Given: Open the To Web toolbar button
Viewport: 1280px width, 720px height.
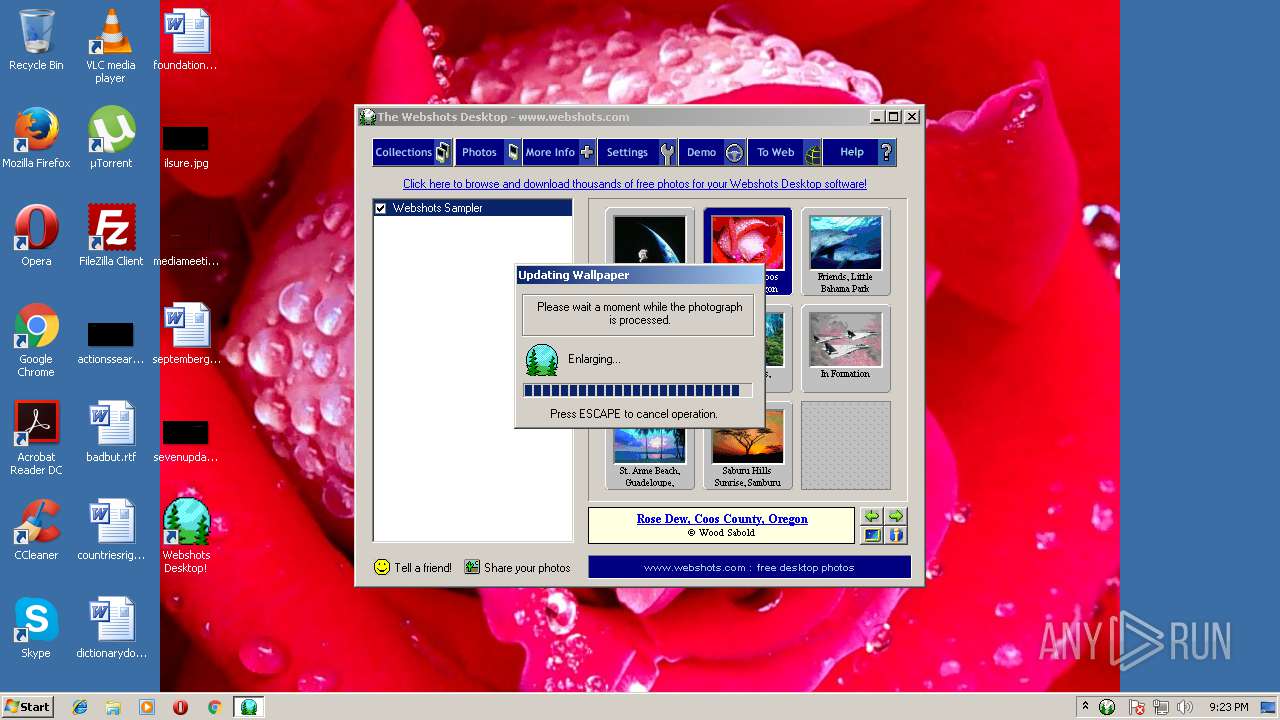Looking at the screenshot, I should (785, 152).
